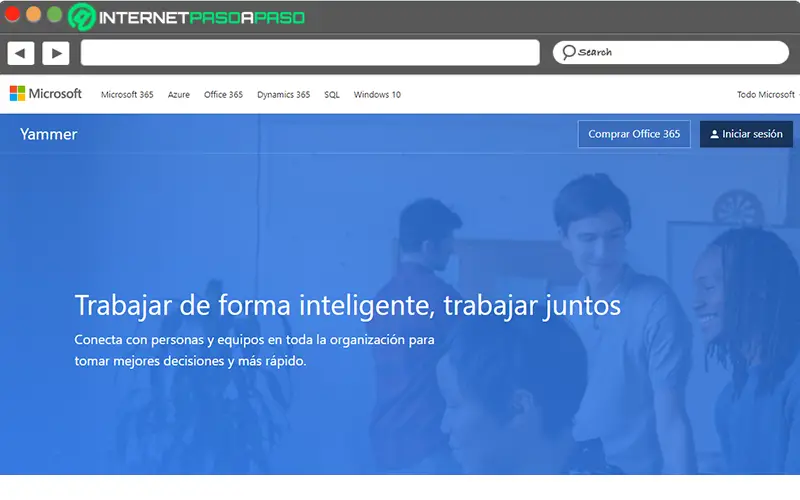Click the Microsoft logo

[45, 93]
